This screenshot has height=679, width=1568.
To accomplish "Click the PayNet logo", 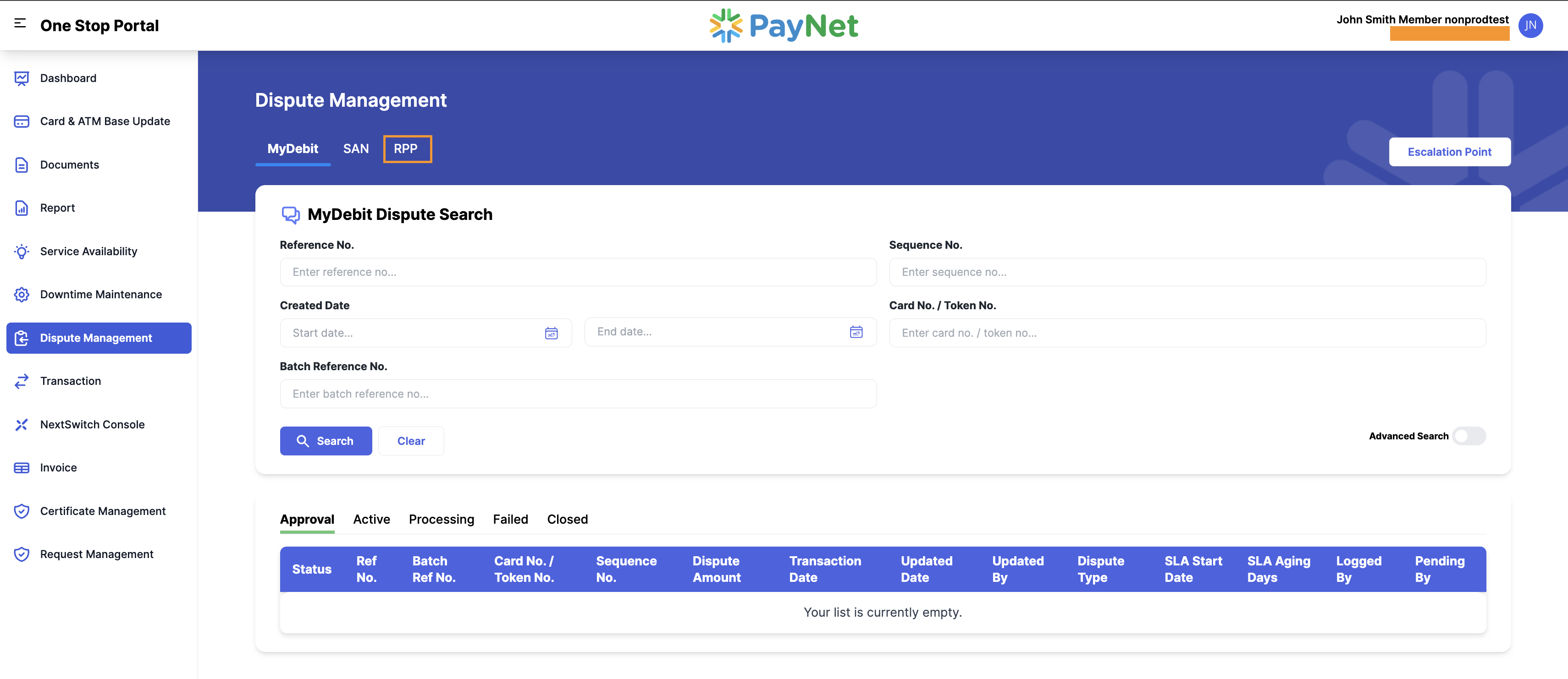I will click(x=784, y=26).
